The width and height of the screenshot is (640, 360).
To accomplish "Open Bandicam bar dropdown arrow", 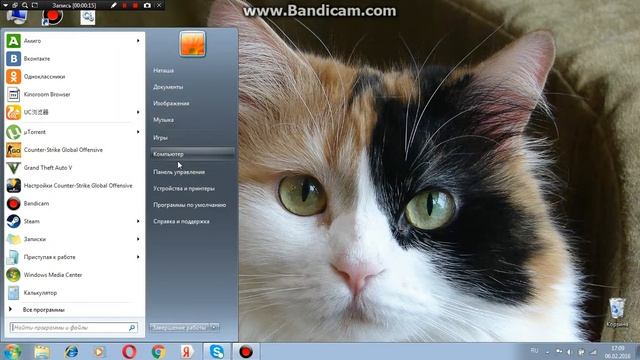I will [x=5, y=5].
